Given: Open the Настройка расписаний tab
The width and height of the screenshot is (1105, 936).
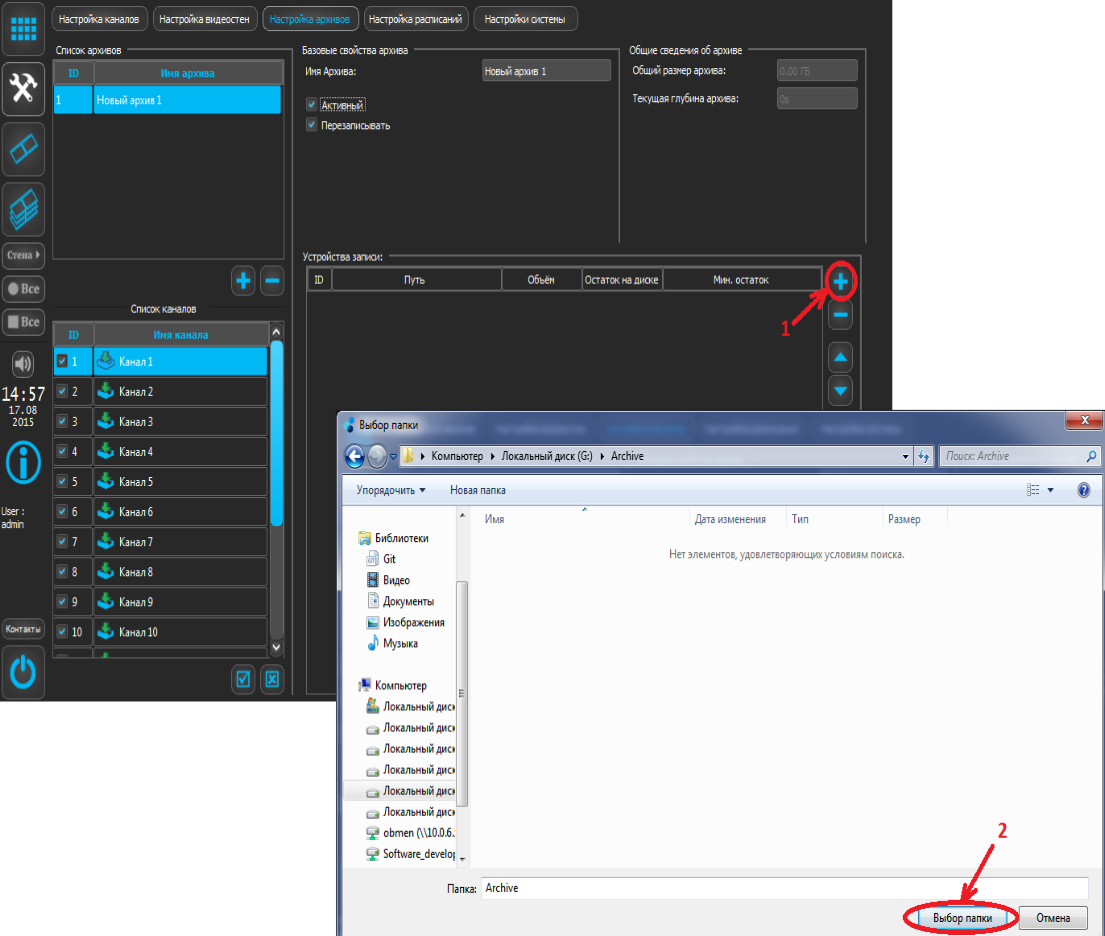Looking at the screenshot, I should click(x=415, y=18).
